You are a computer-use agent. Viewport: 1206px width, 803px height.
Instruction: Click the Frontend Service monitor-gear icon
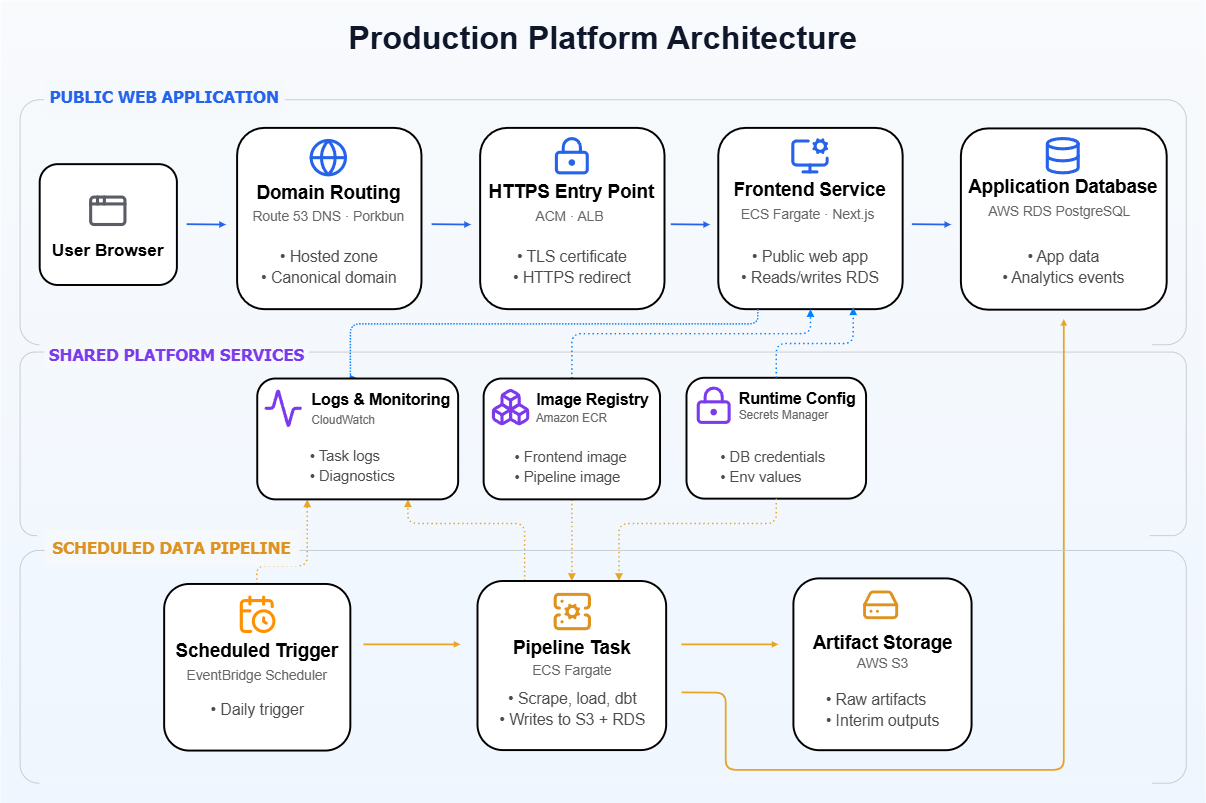pos(810,156)
